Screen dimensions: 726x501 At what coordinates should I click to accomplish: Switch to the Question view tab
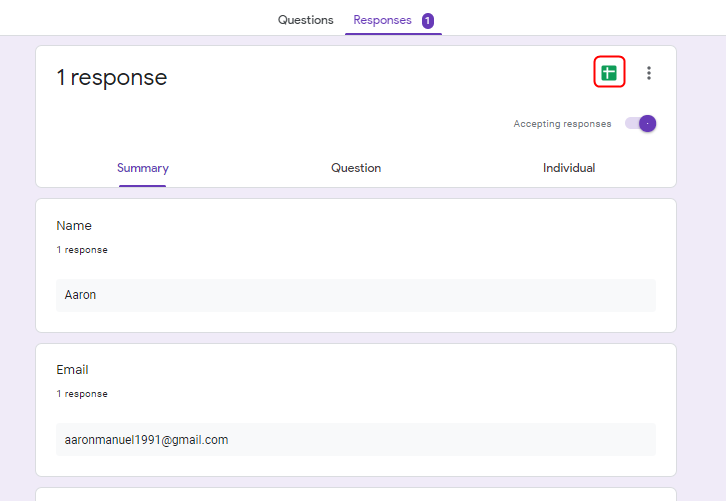click(356, 168)
